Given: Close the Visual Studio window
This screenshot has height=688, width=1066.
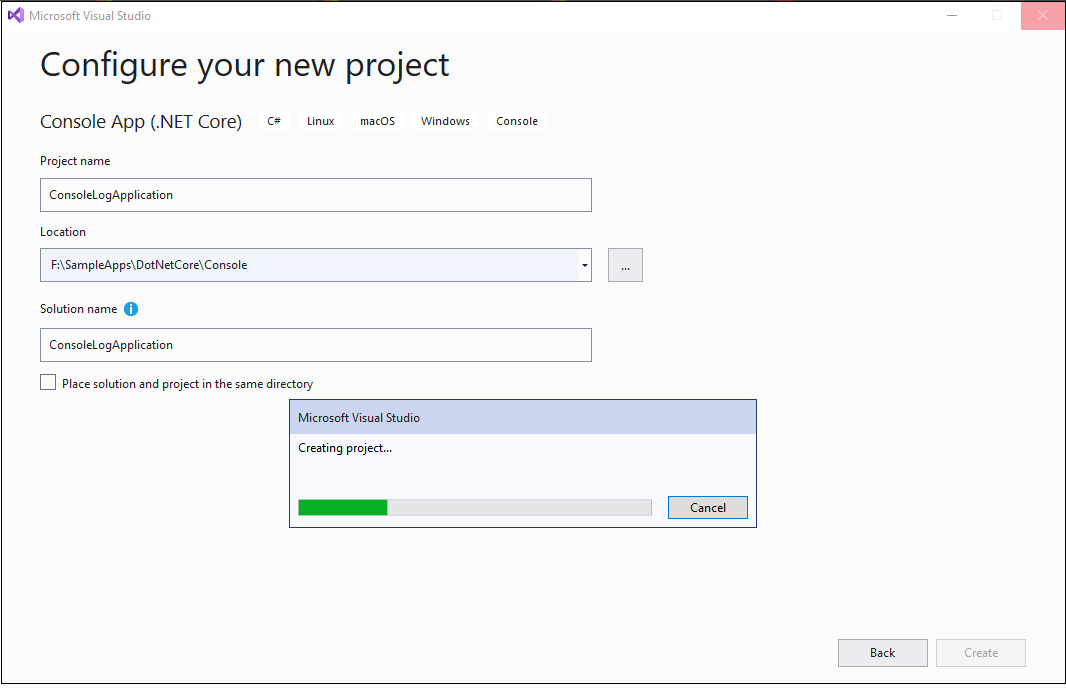Looking at the screenshot, I should click(x=1042, y=15).
